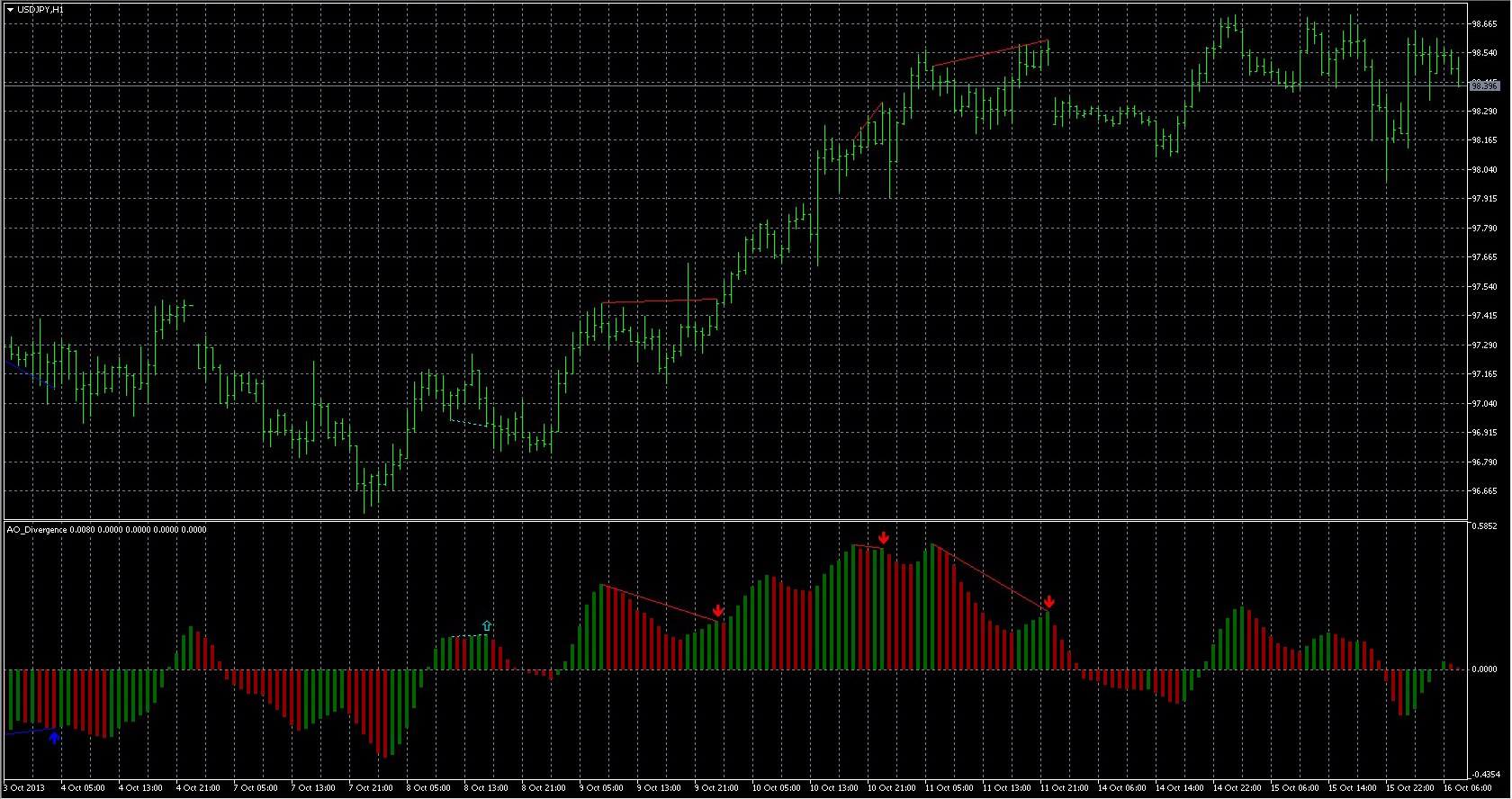1512x799 pixels.
Task: Click the 9 Oct 13:00 time label
Action: (x=659, y=788)
